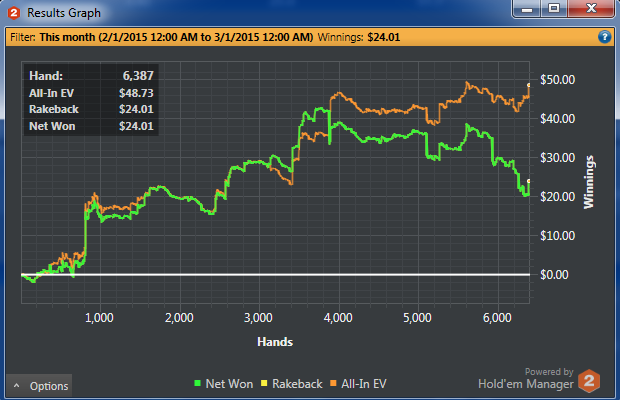Click the Rakeback value $24.01 in the tooltip
This screenshot has height=400, width=620.
click(136, 109)
